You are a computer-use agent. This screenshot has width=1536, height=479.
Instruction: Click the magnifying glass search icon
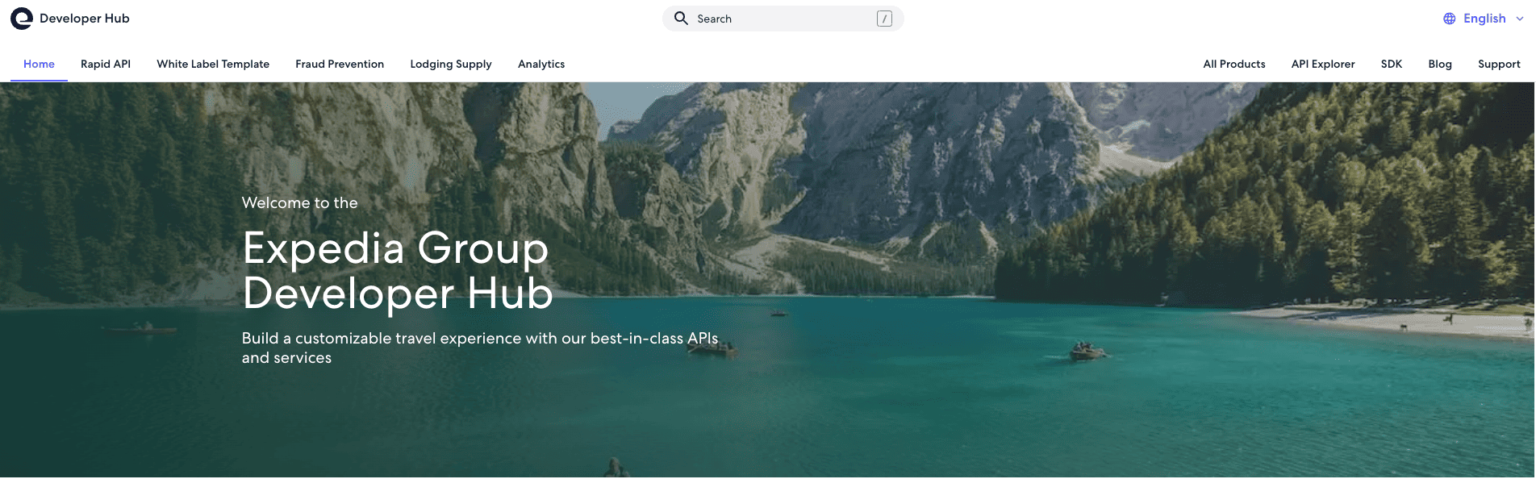681,18
